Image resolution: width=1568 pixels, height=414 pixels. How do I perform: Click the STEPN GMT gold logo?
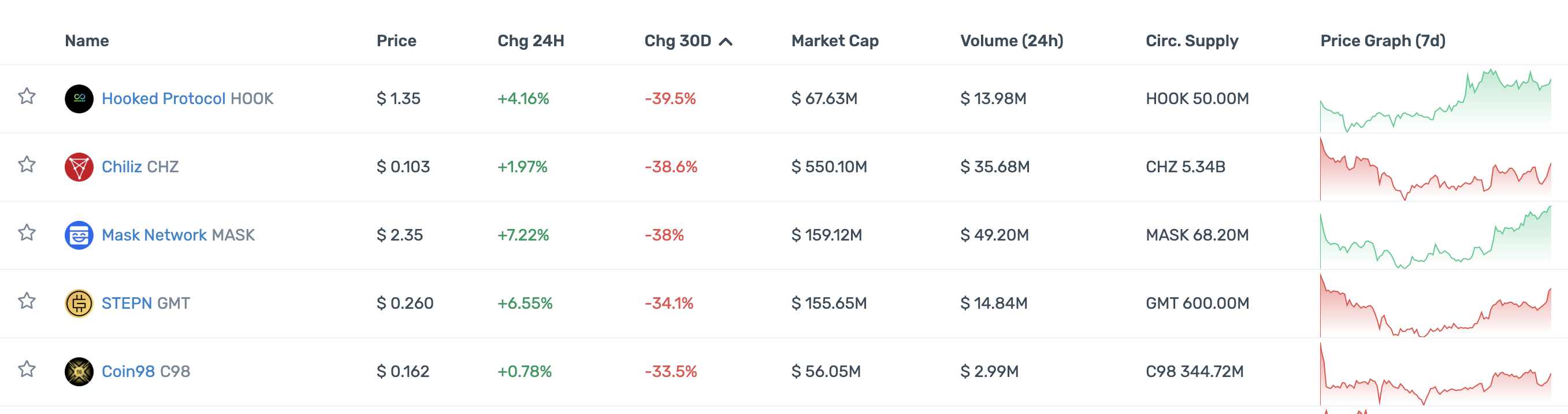click(79, 303)
